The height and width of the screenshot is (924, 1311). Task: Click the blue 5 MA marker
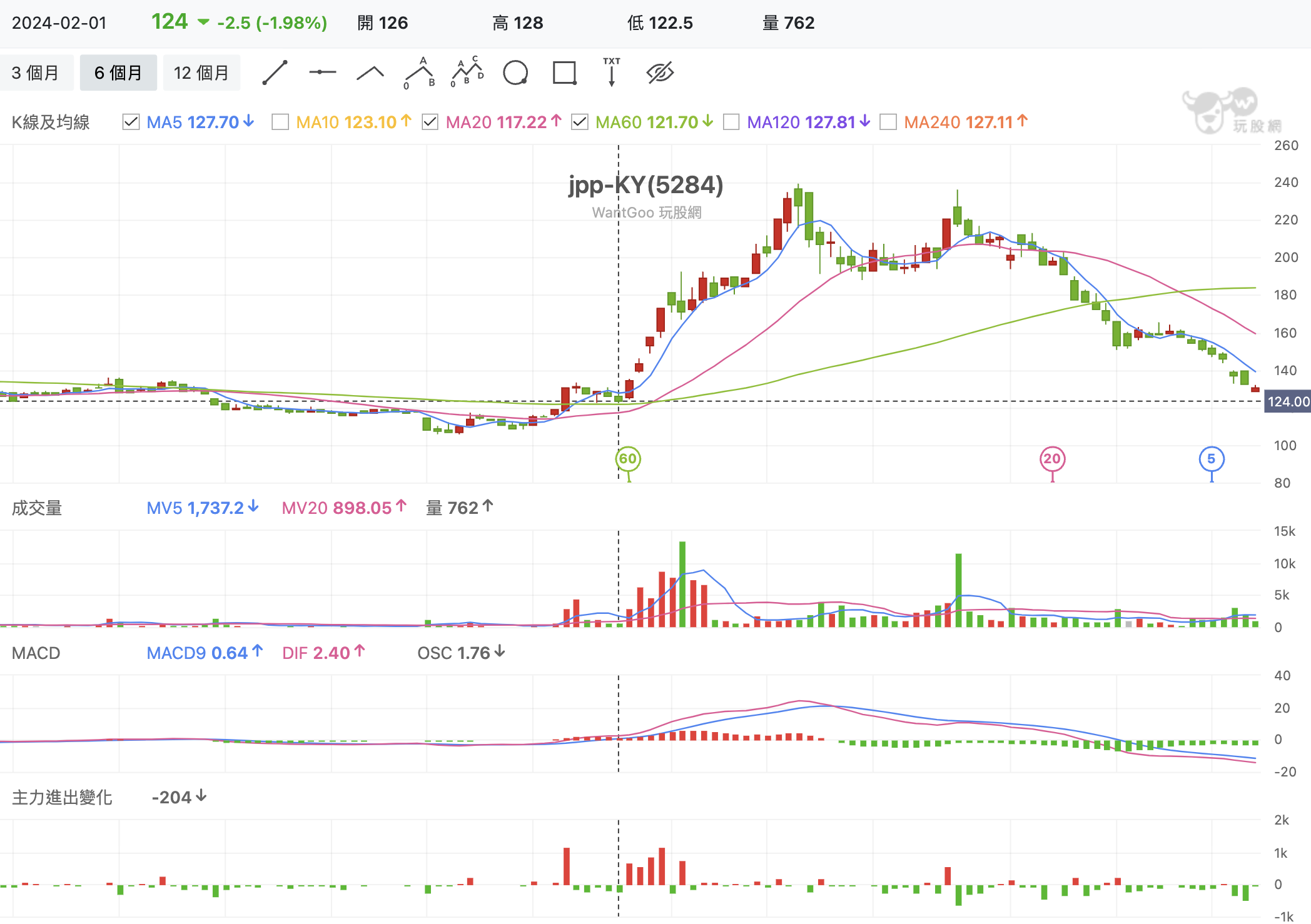click(x=1212, y=459)
